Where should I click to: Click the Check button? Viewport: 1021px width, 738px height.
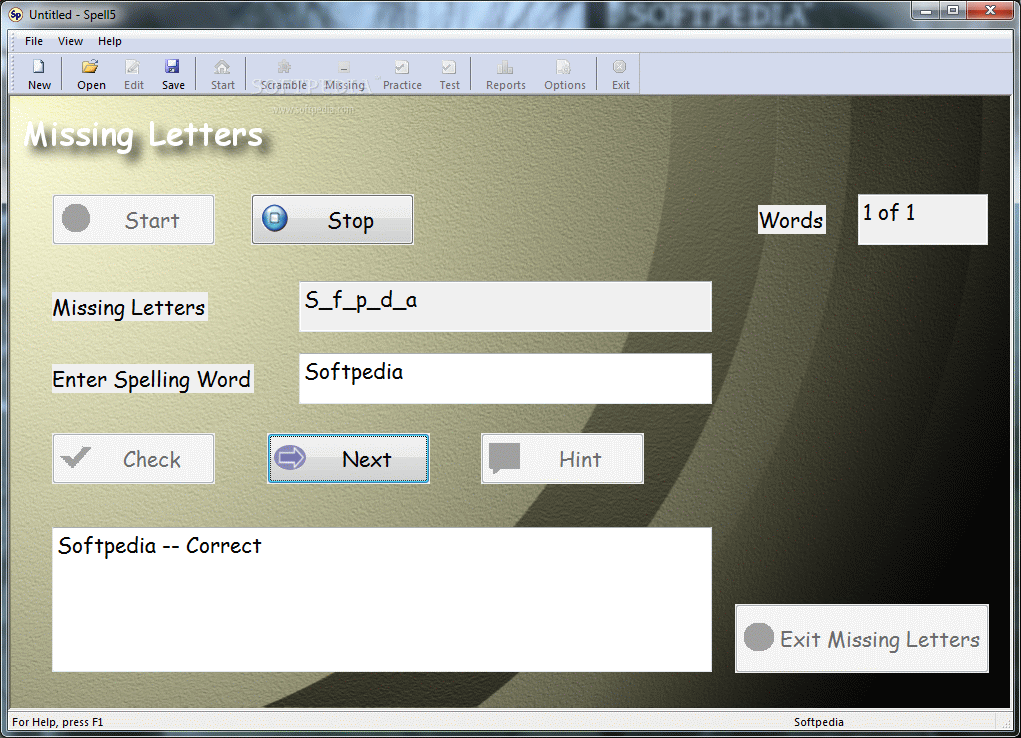pyautogui.click(x=133, y=459)
